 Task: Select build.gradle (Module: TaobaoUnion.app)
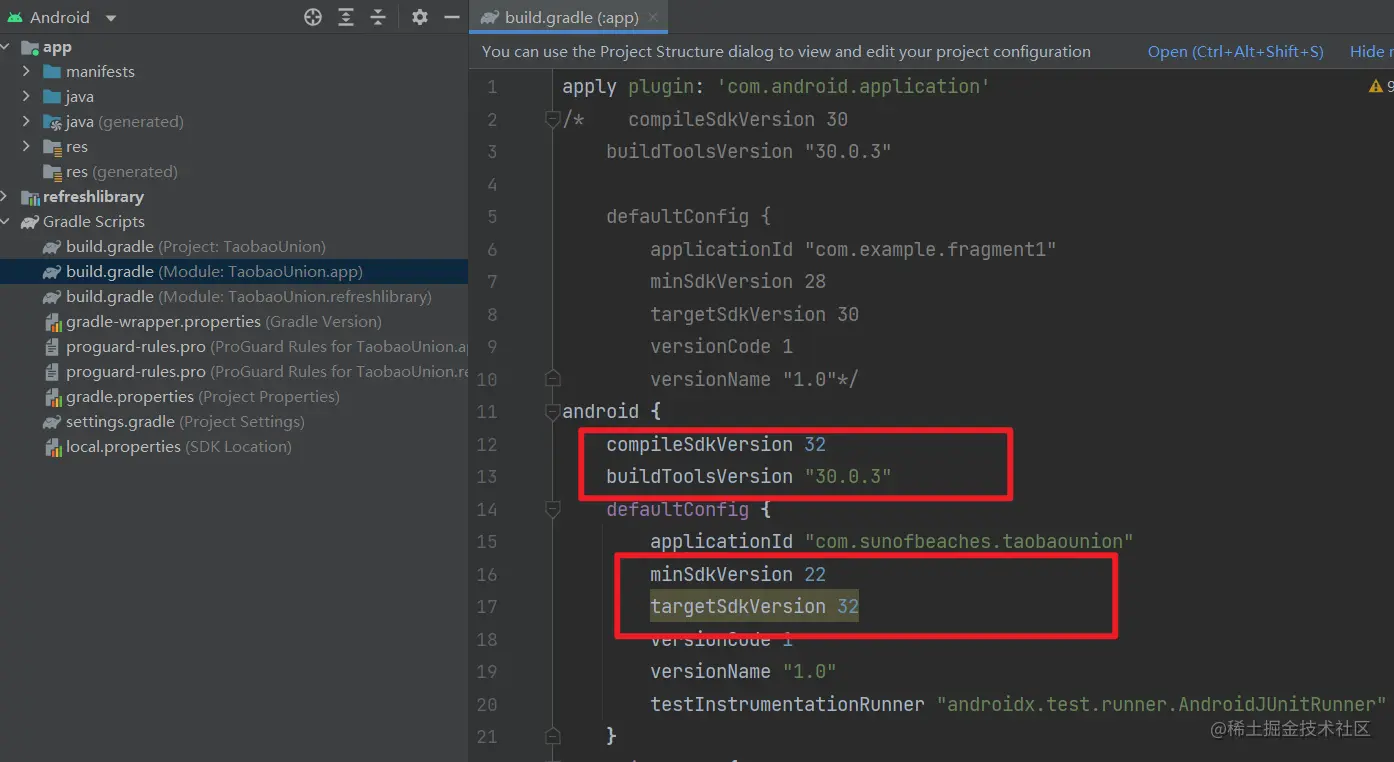tap(214, 272)
